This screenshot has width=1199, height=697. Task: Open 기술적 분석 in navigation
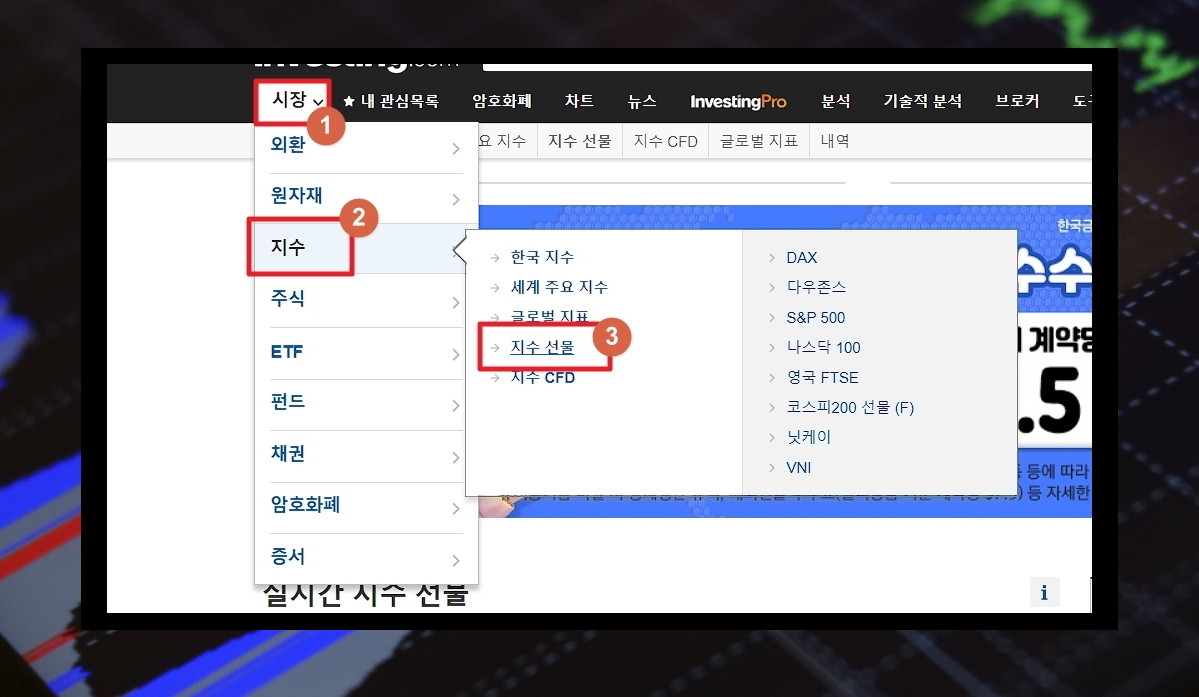coord(922,101)
